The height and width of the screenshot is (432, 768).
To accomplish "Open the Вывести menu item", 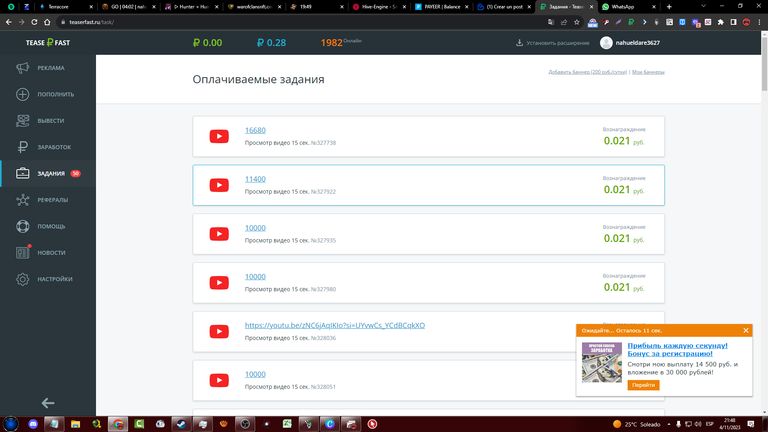I will (48, 120).
